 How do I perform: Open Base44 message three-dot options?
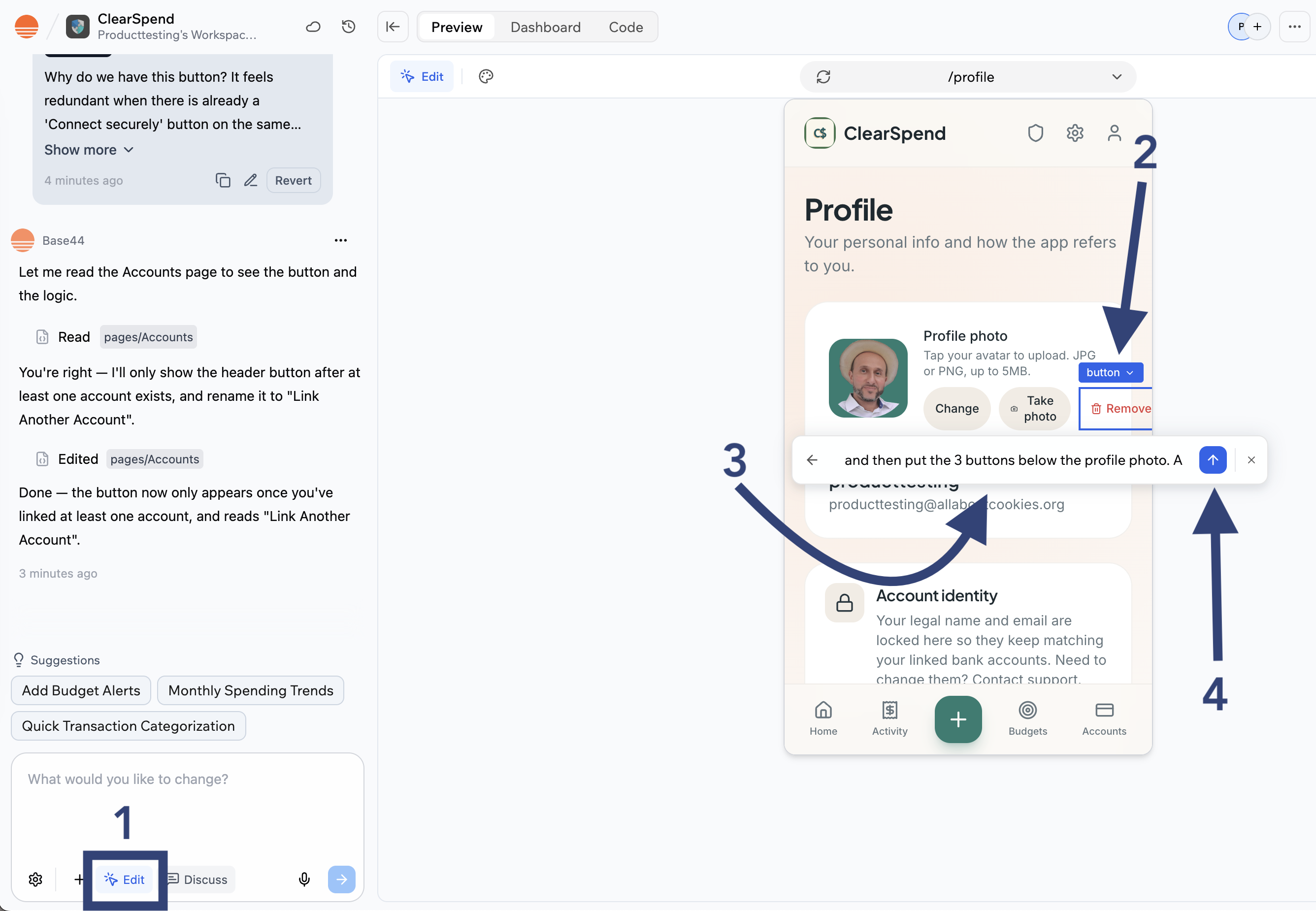click(x=341, y=240)
